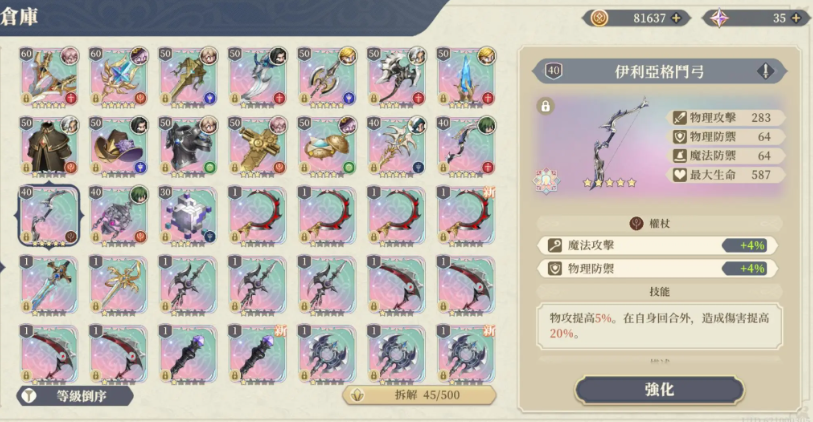Select the red scythe marked 新 in third row
Image resolution: width=813 pixels, height=422 pixels.
pyautogui.click(x=466, y=215)
